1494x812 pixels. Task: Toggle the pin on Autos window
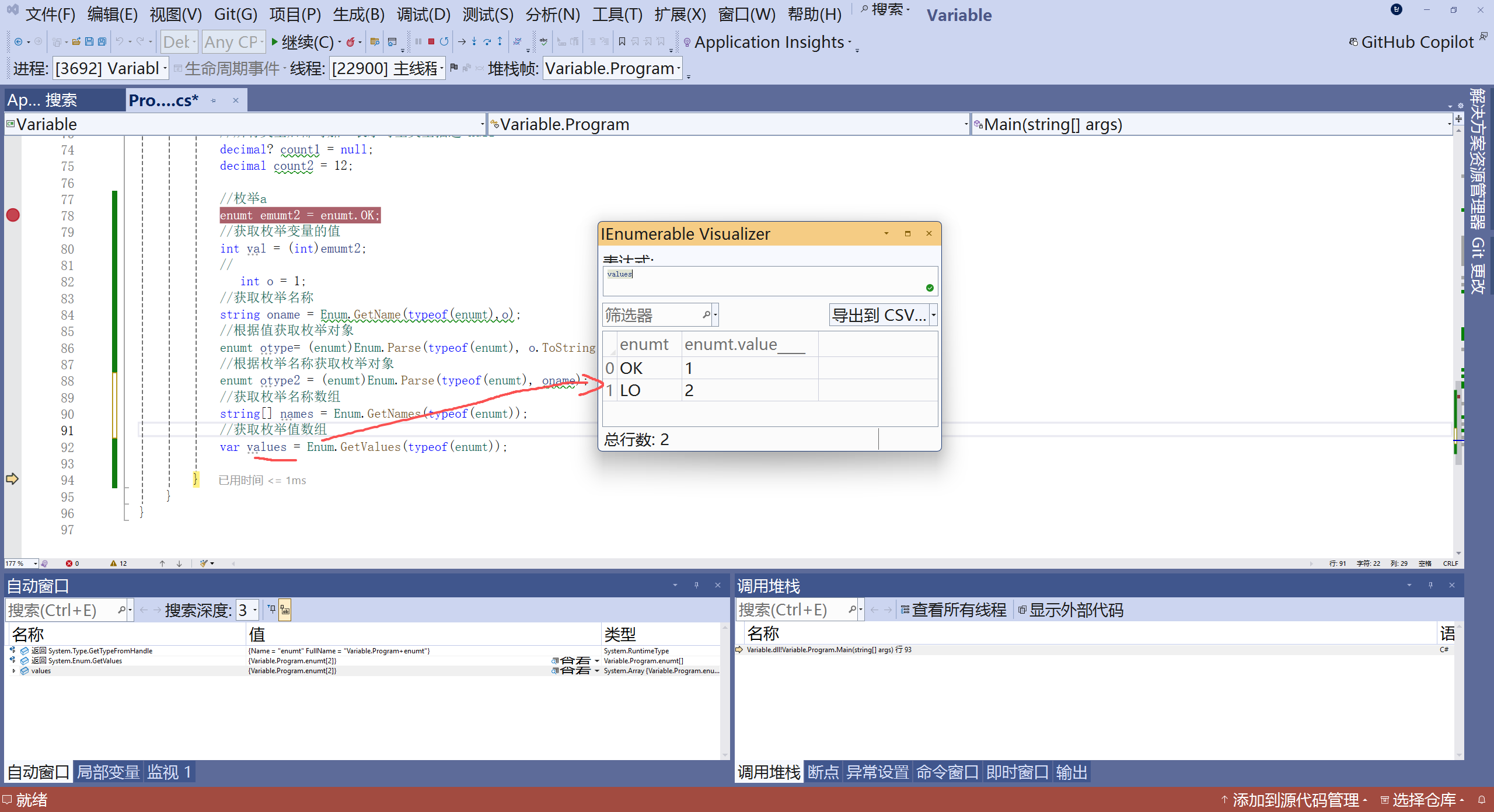pos(696,585)
